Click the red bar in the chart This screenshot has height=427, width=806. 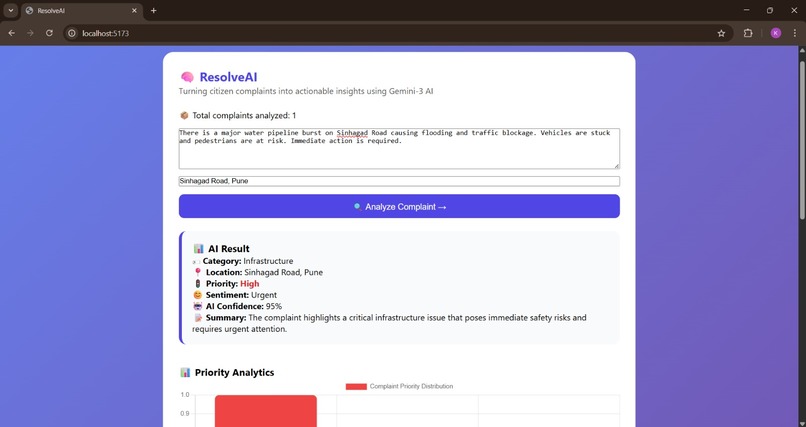[x=266, y=411]
